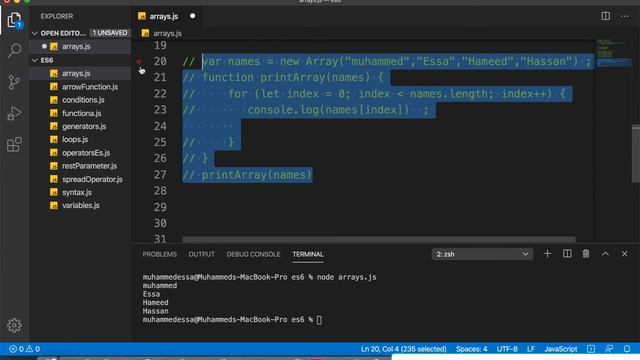640x360 pixels.
Task: Open restParameter.js file
Action: [80, 166]
